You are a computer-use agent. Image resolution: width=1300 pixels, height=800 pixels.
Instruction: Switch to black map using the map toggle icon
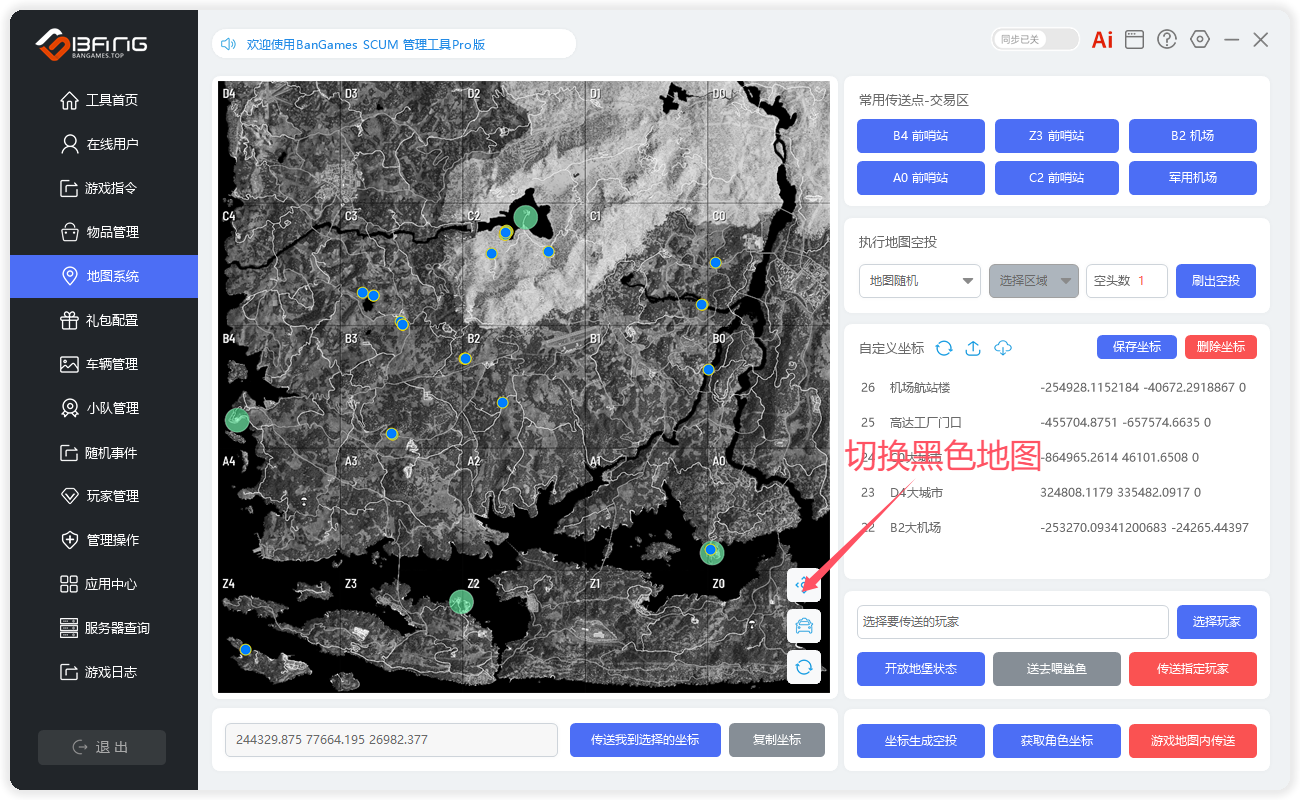pos(804,586)
